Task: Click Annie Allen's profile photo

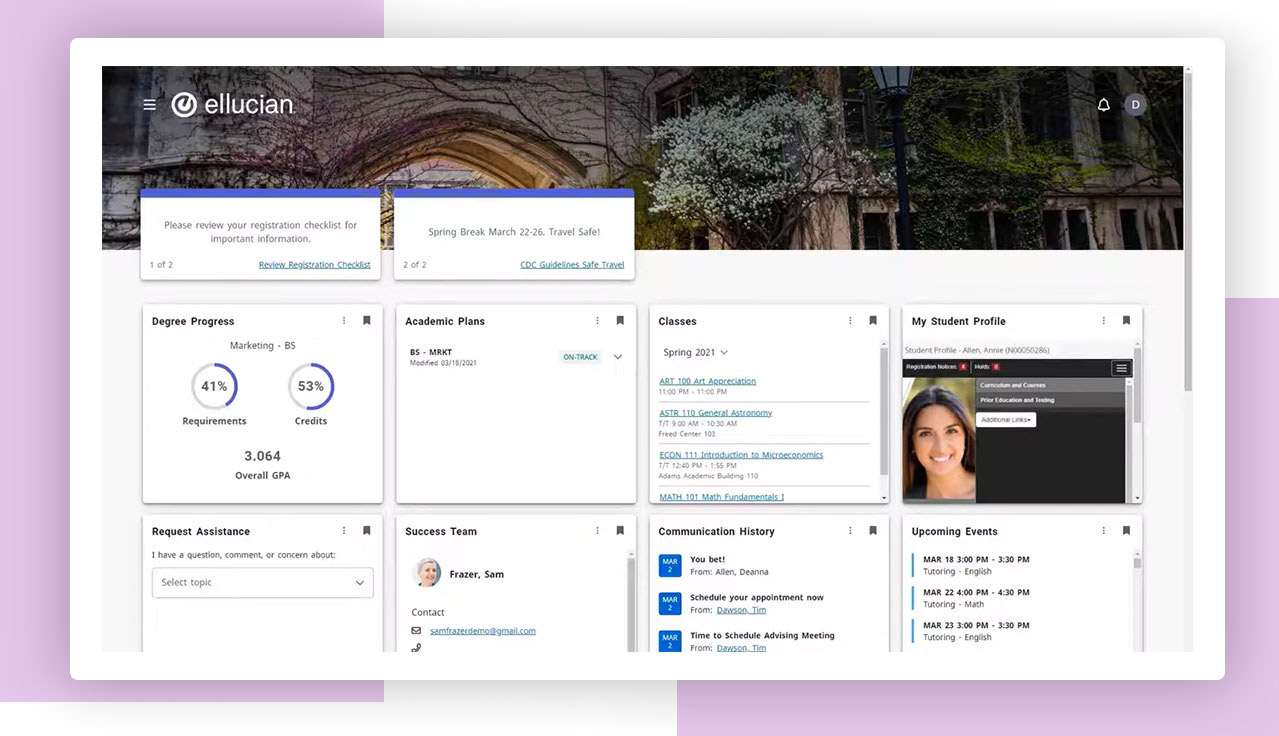Action: 938,440
